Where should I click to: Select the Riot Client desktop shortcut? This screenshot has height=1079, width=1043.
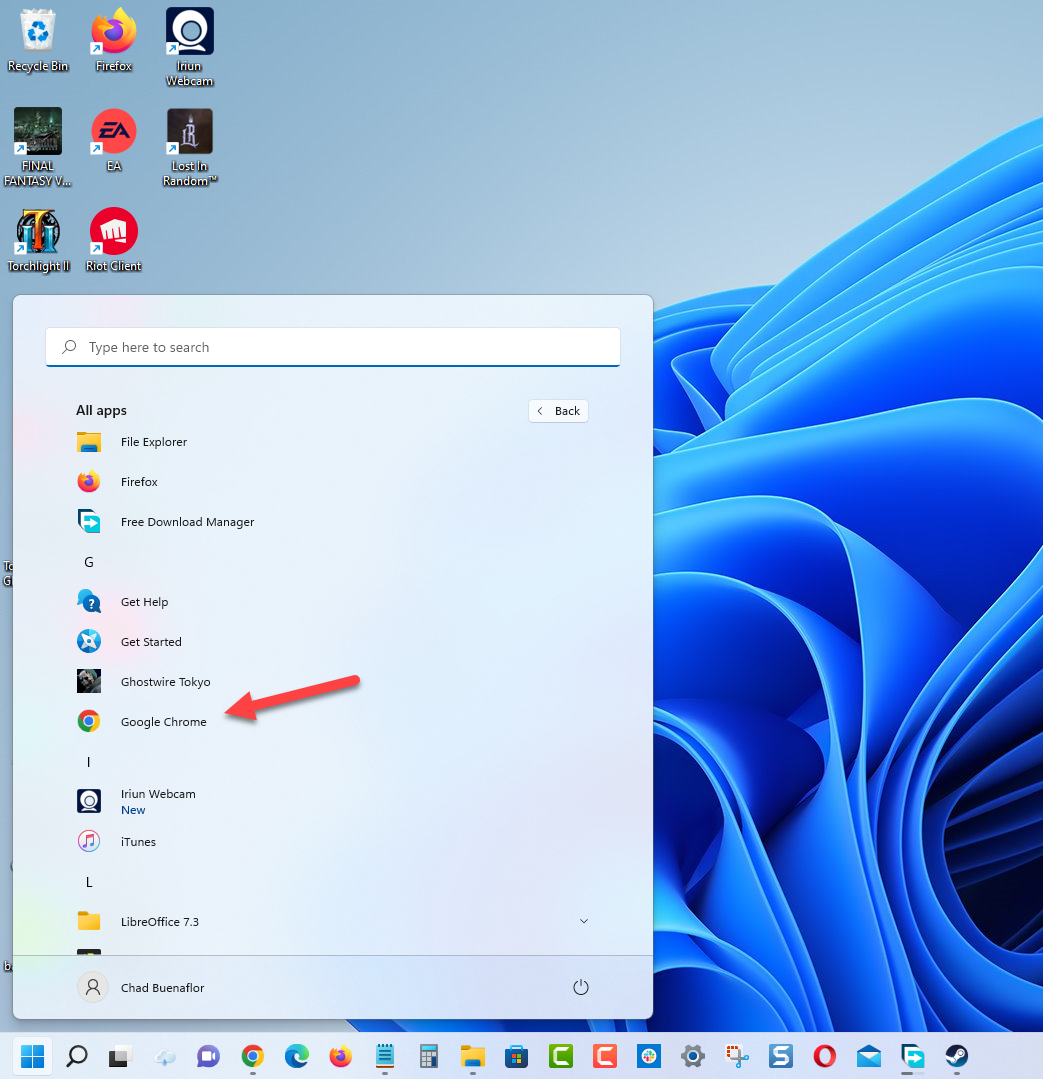[114, 241]
